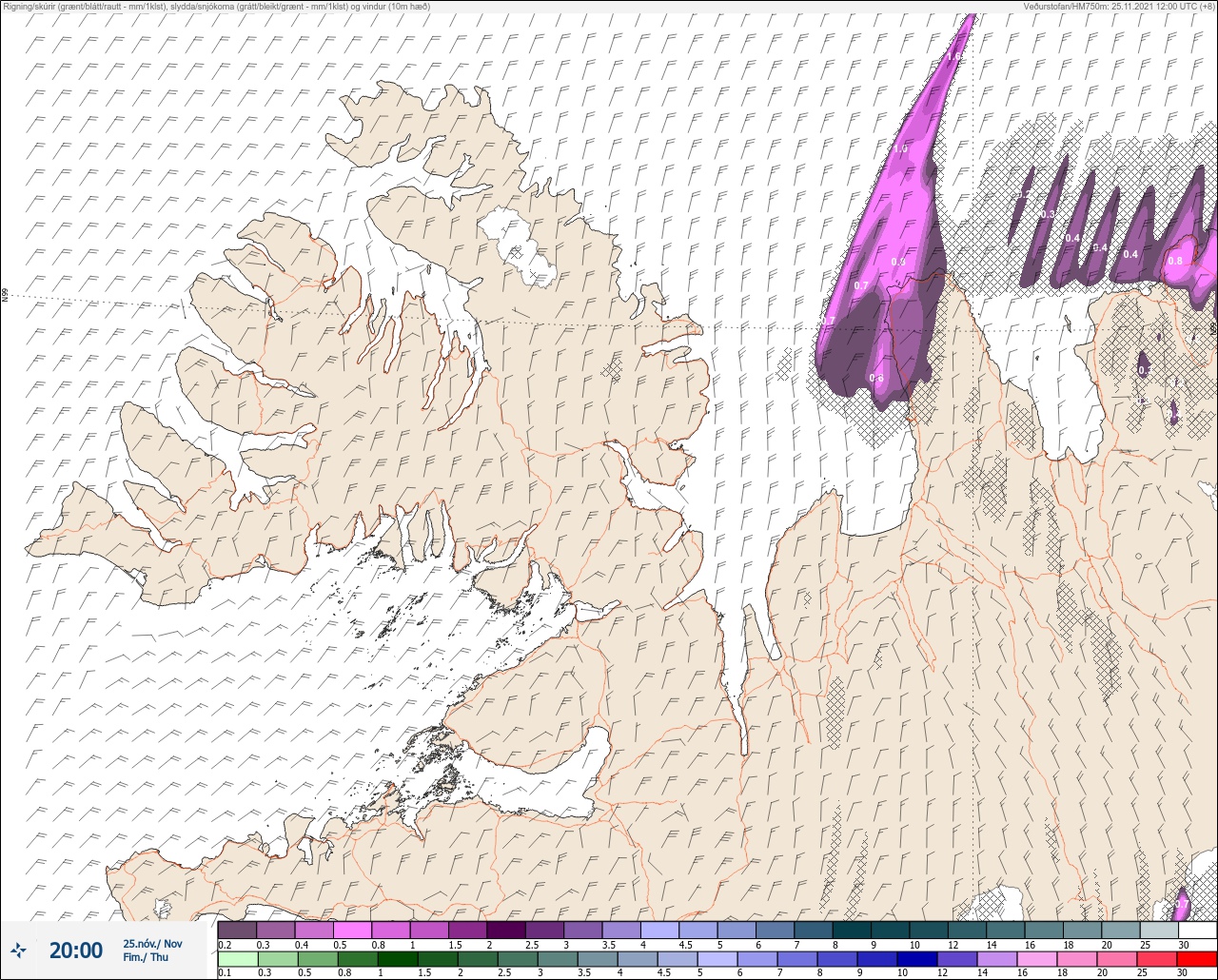Pick bottom-row dark blue swatch labeled 10

(917, 959)
